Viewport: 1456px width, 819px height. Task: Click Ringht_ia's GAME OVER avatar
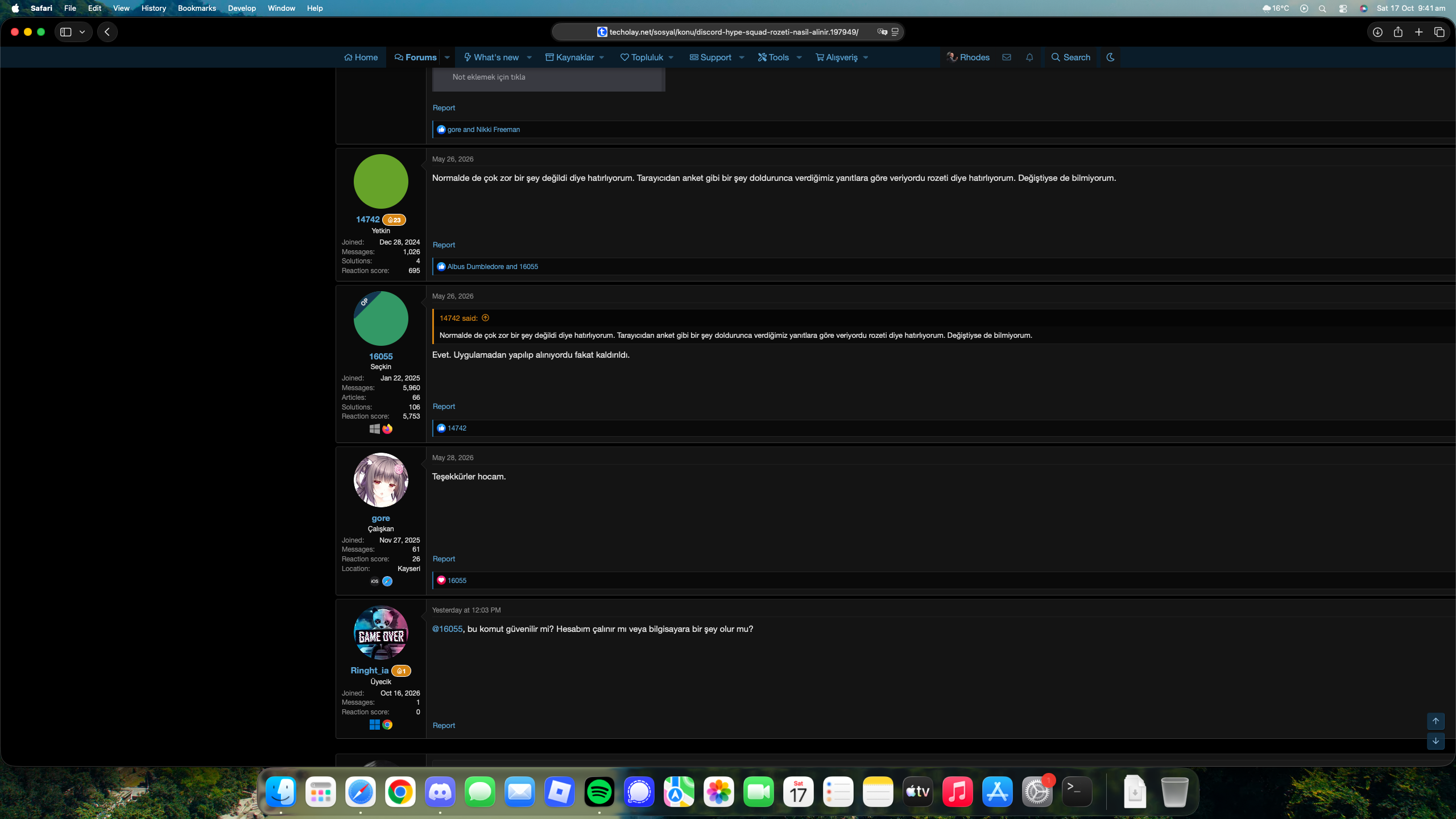pyautogui.click(x=381, y=632)
